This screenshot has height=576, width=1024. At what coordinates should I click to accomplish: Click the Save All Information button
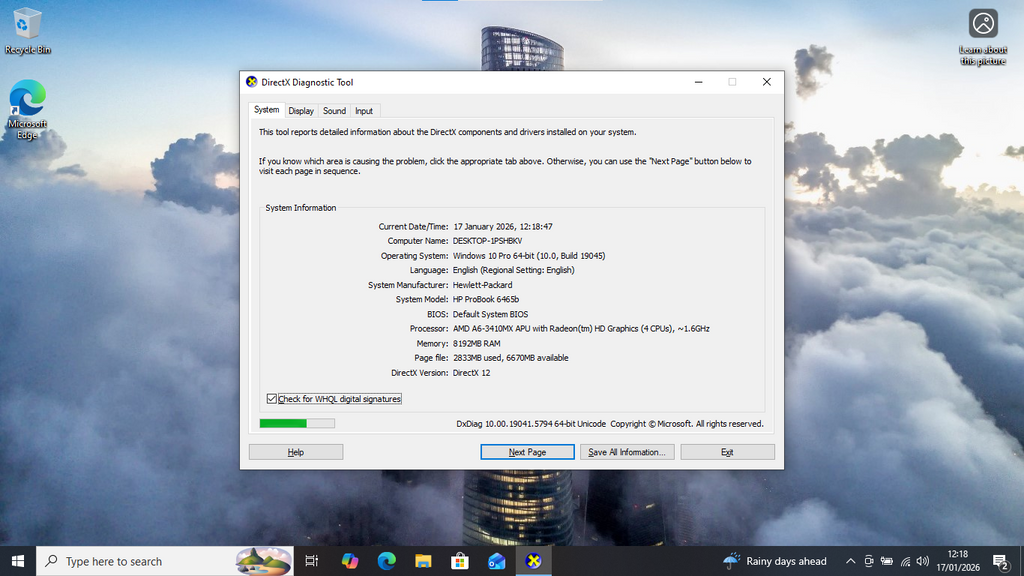[x=627, y=452]
